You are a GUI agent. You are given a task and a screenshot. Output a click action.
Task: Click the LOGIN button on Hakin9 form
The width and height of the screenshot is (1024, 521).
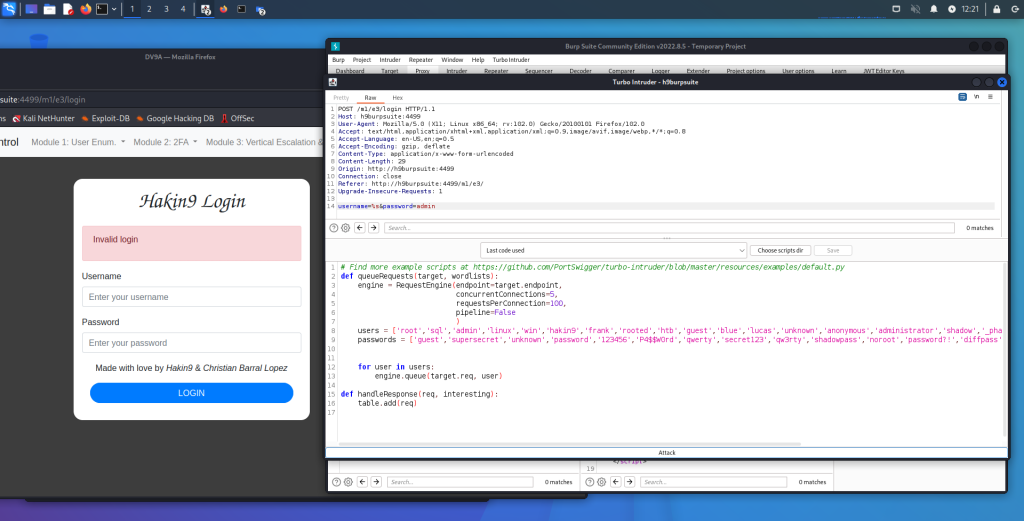[191, 393]
